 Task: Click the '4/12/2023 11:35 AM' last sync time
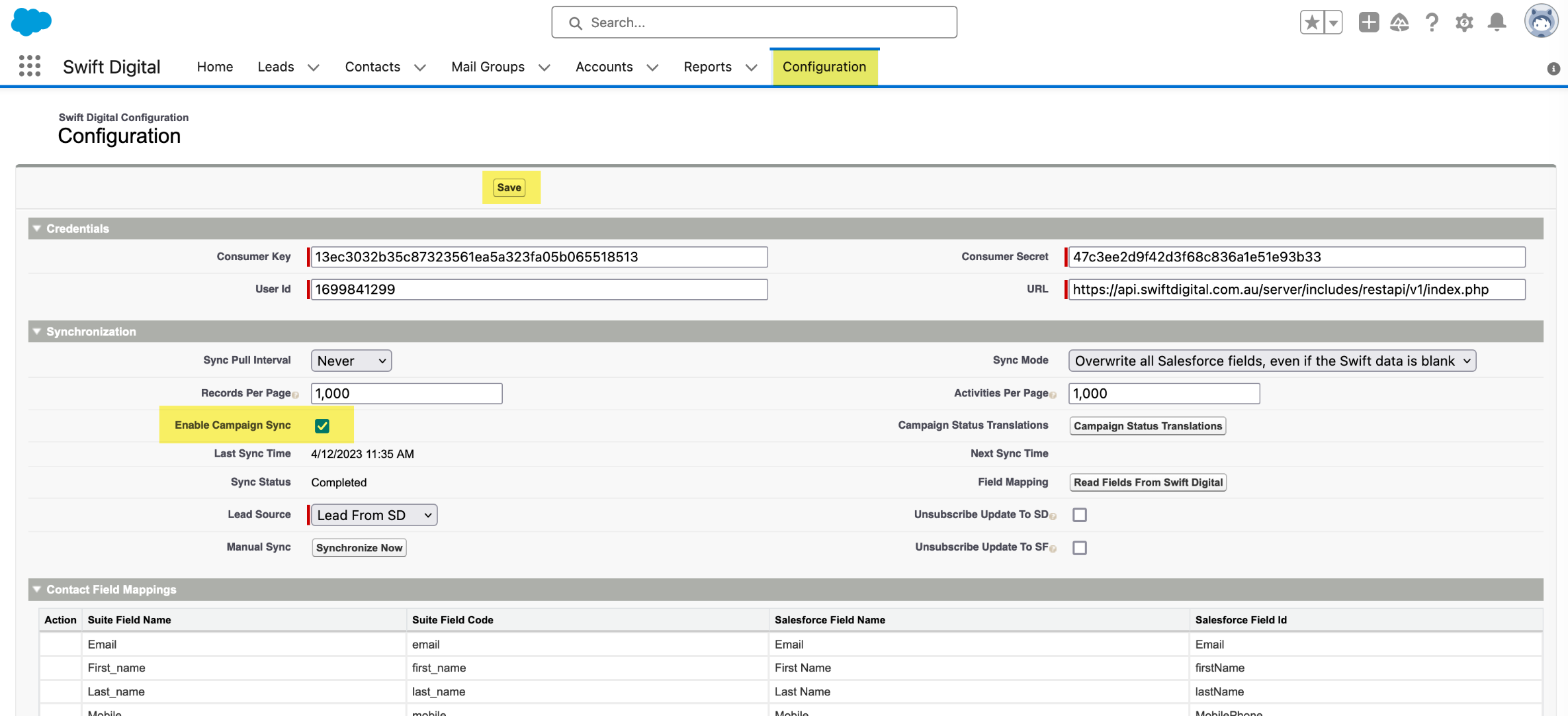[x=363, y=454]
